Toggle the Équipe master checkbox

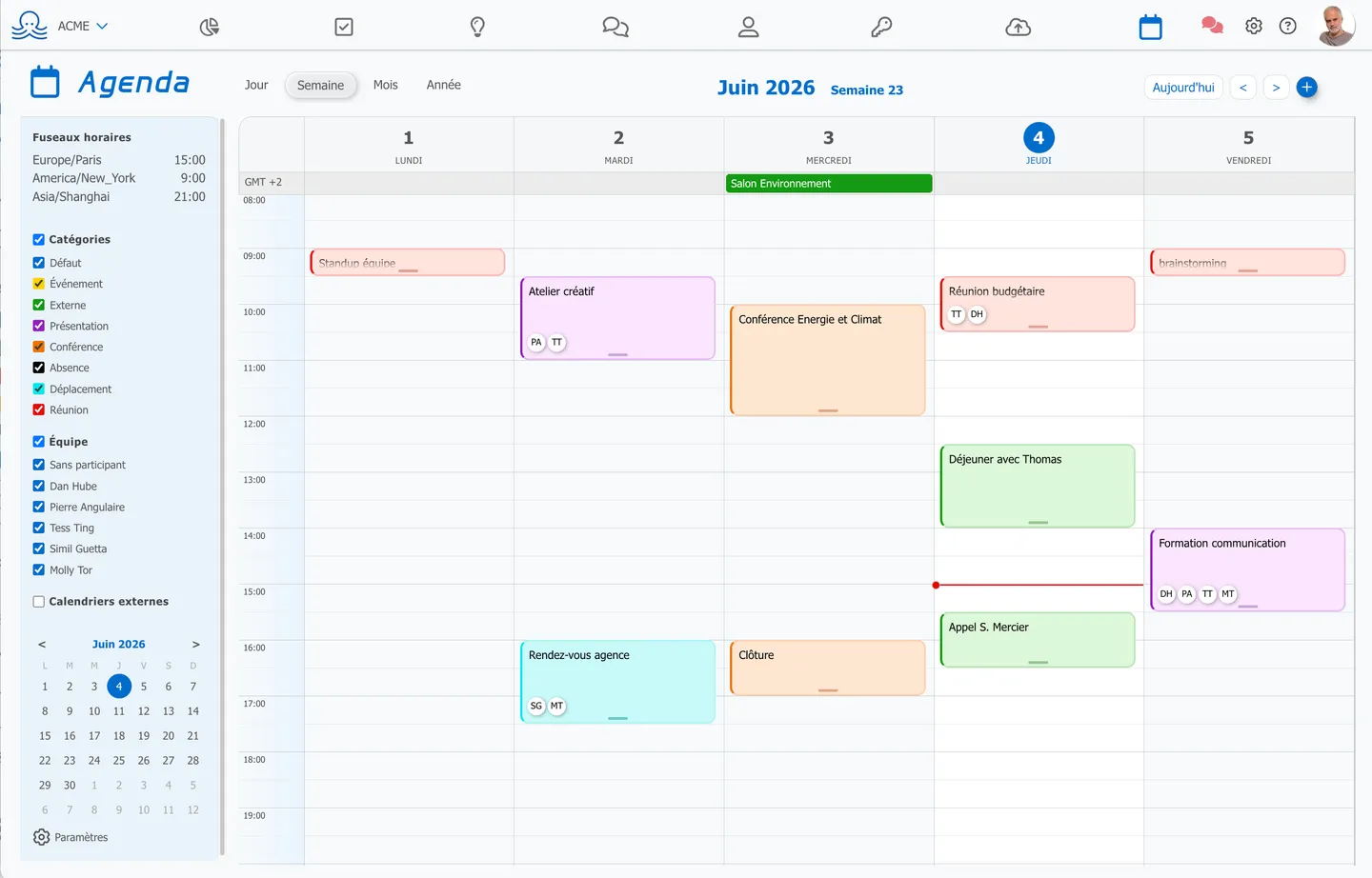click(x=39, y=441)
